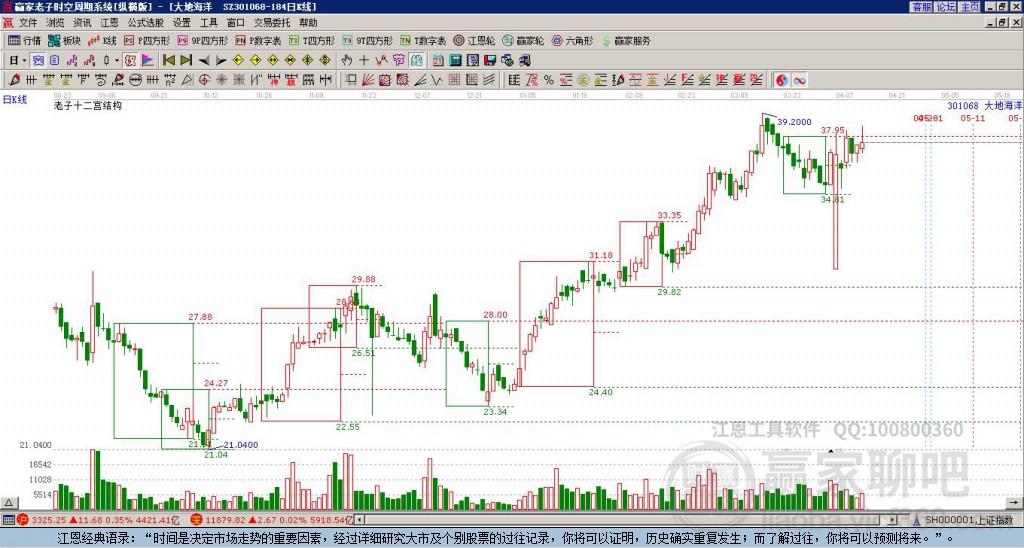Select the crosshair cursor tool
This screenshot has height=548, width=1024.
pyautogui.click(x=364, y=61)
